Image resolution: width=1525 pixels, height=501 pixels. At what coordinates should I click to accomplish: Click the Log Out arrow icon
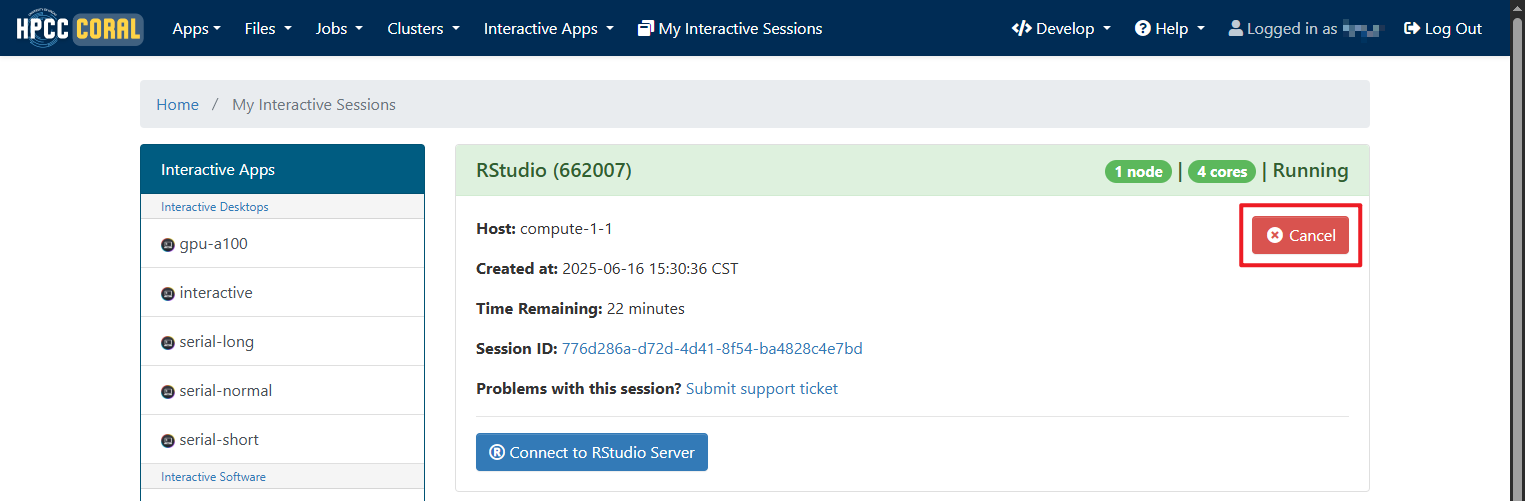pos(1412,29)
